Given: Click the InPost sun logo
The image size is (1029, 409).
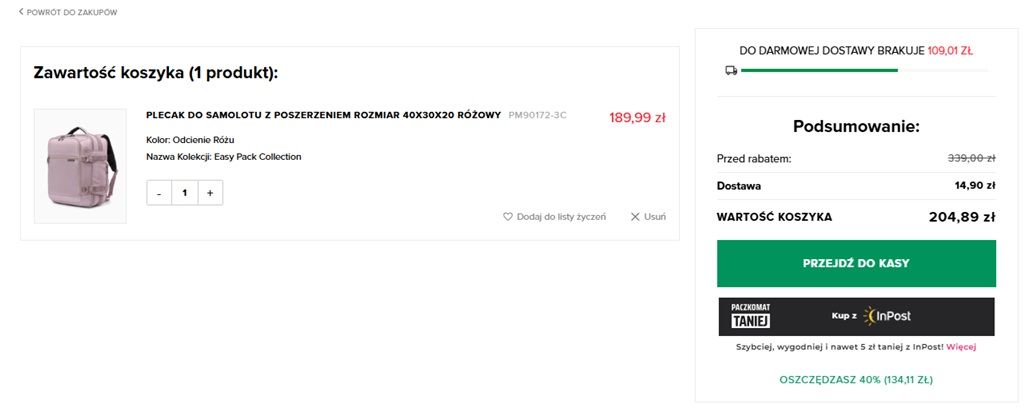Looking at the screenshot, I should (870, 316).
